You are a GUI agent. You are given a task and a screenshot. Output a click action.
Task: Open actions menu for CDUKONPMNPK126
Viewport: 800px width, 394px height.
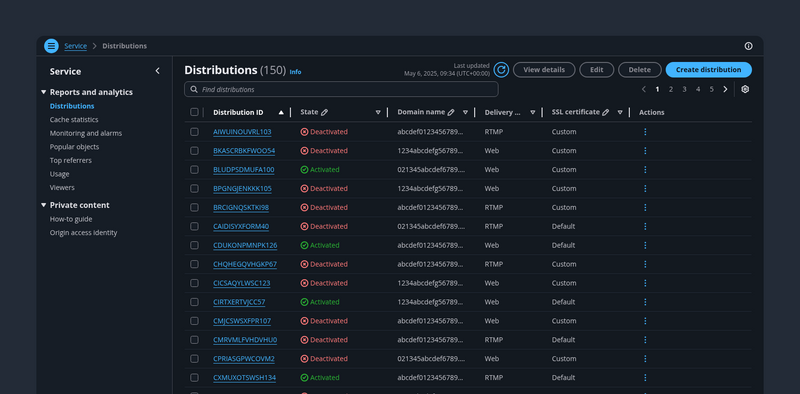645,245
